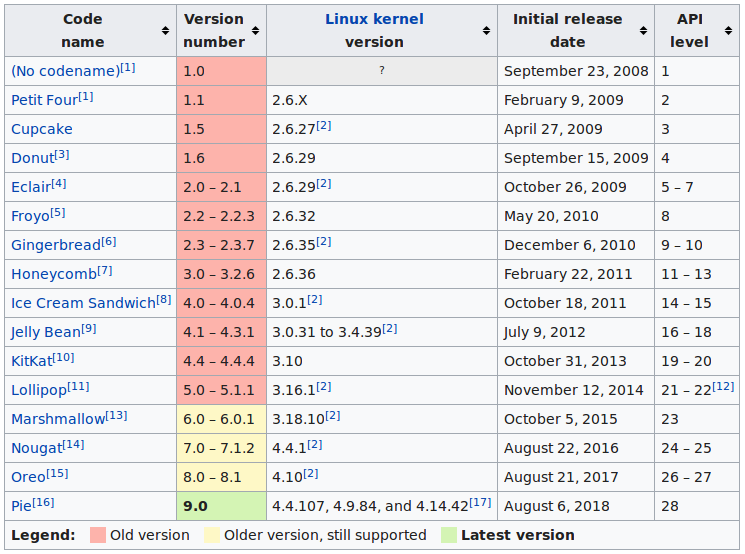Follow footnote [4] next to Eclair
The width and height of the screenshot is (745, 554).
pyautogui.click(x=59, y=184)
